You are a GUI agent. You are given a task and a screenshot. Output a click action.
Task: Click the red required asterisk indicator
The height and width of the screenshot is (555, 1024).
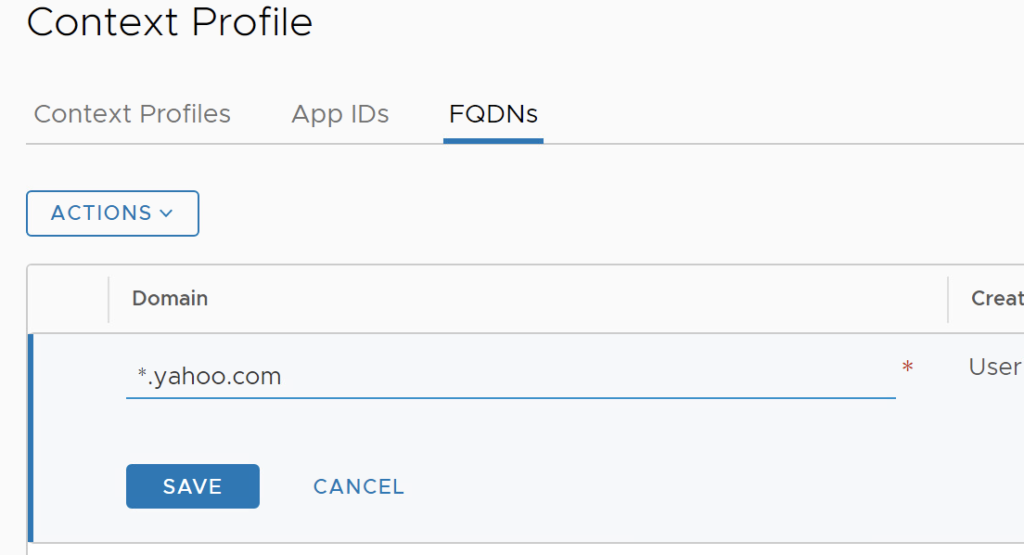pyautogui.click(x=907, y=367)
